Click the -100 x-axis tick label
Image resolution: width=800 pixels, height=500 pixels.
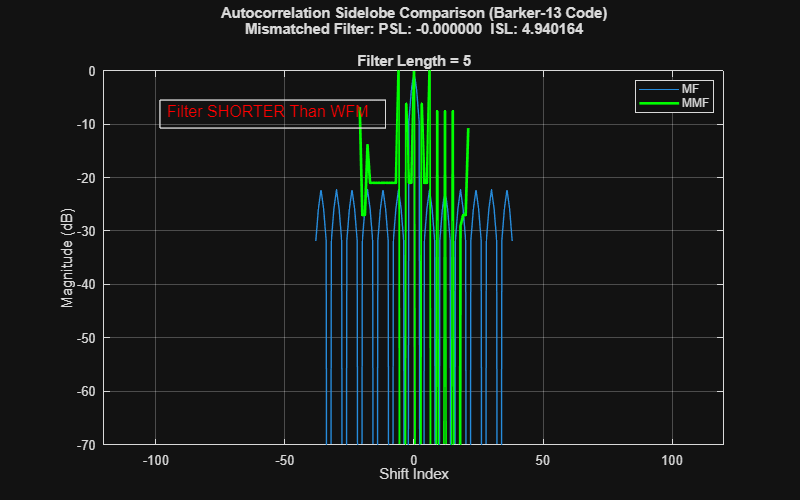click(x=155, y=460)
